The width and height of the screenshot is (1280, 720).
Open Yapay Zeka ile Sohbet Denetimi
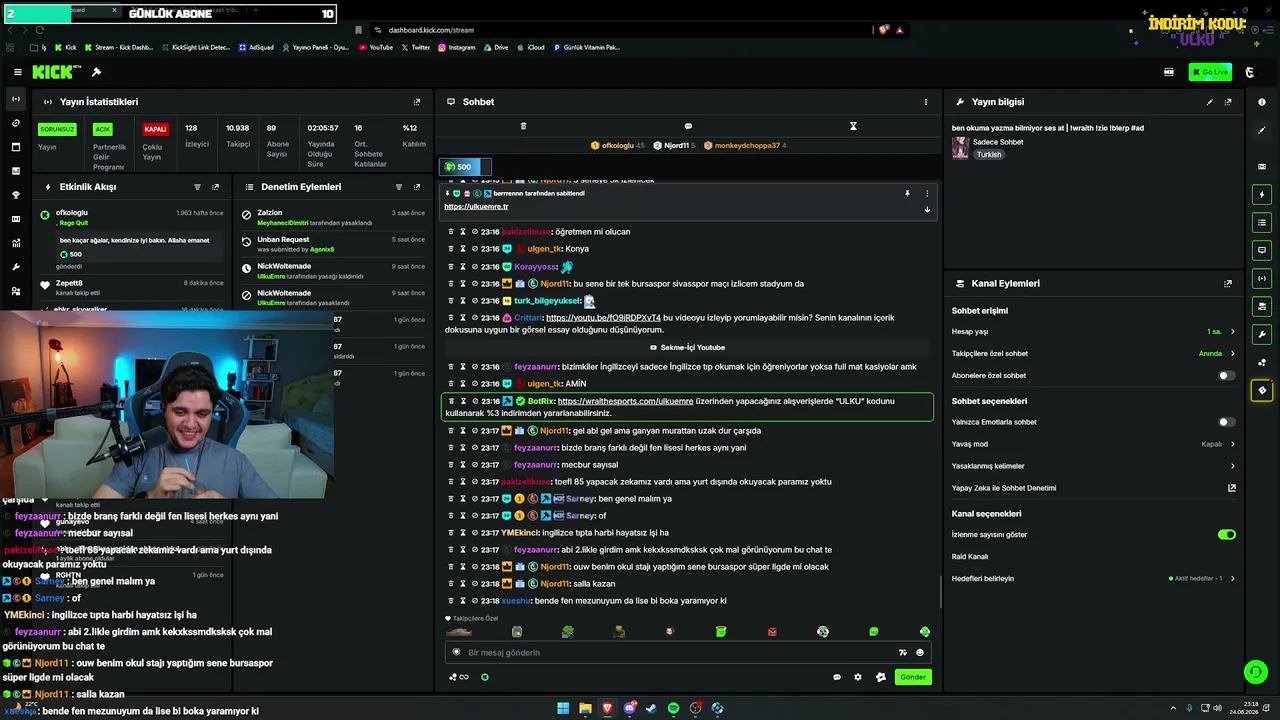coord(1094,488)
